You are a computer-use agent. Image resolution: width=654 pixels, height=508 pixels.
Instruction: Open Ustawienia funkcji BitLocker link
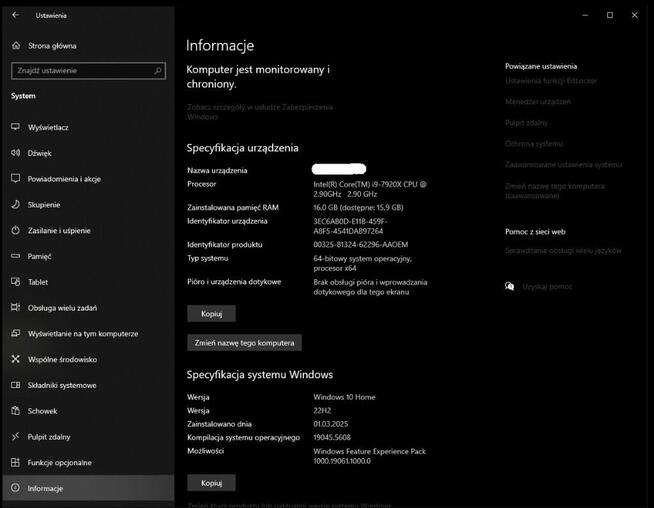click(x=551, y=80)
